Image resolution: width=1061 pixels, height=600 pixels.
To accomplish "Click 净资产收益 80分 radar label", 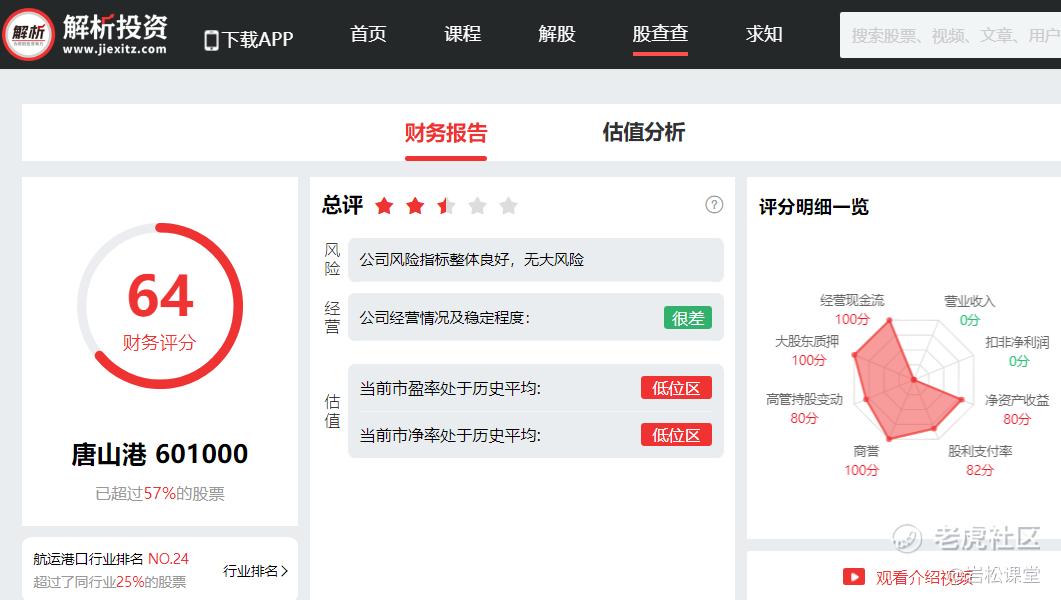I will [x=1017, y=409].
